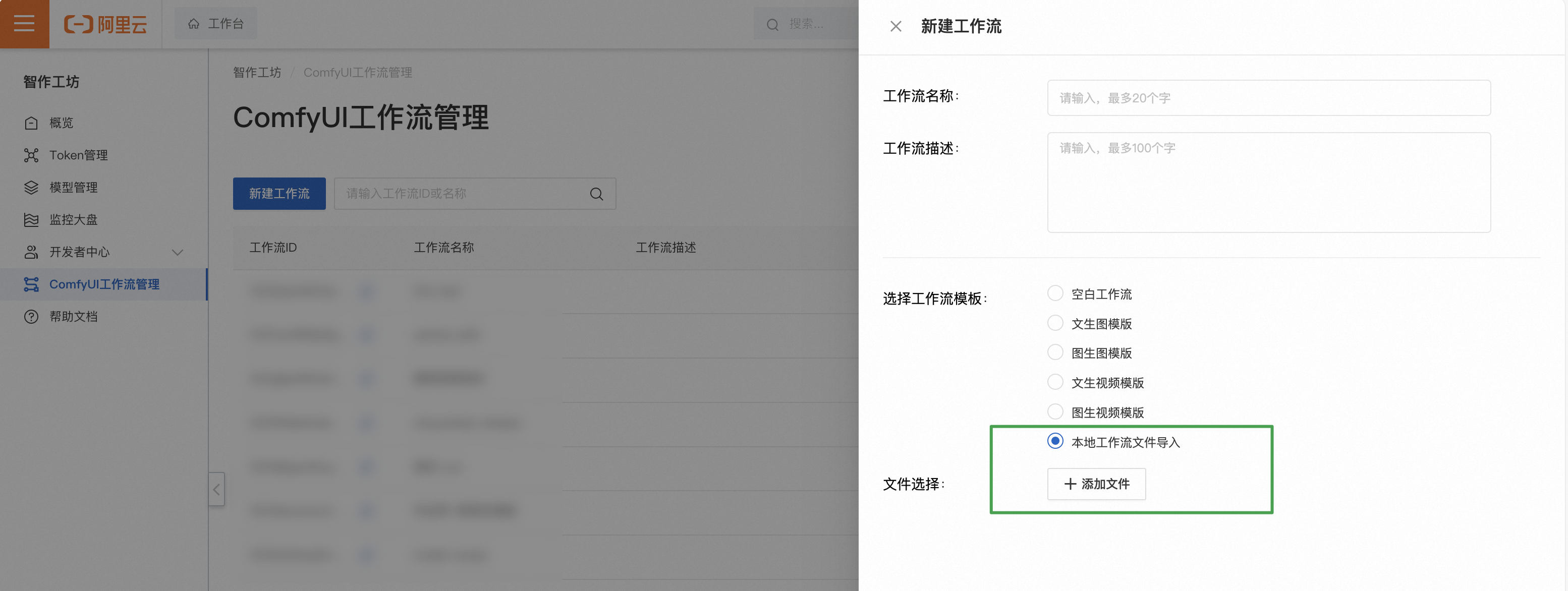This screenshot has height=591, width=1568.
Task: Click the workflow search magnifier icon
Action: coord(596,194)
